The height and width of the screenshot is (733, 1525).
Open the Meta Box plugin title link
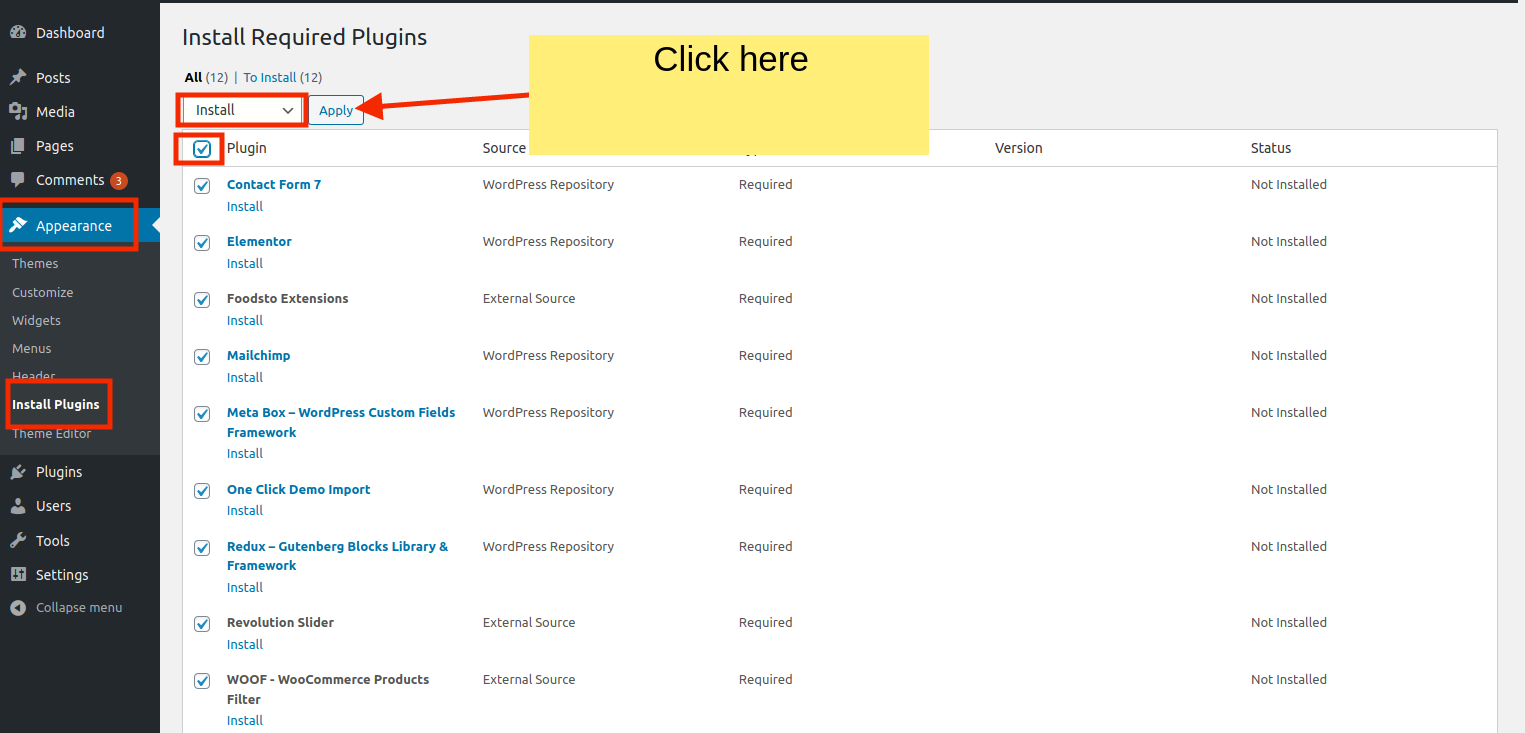(341, 423)
